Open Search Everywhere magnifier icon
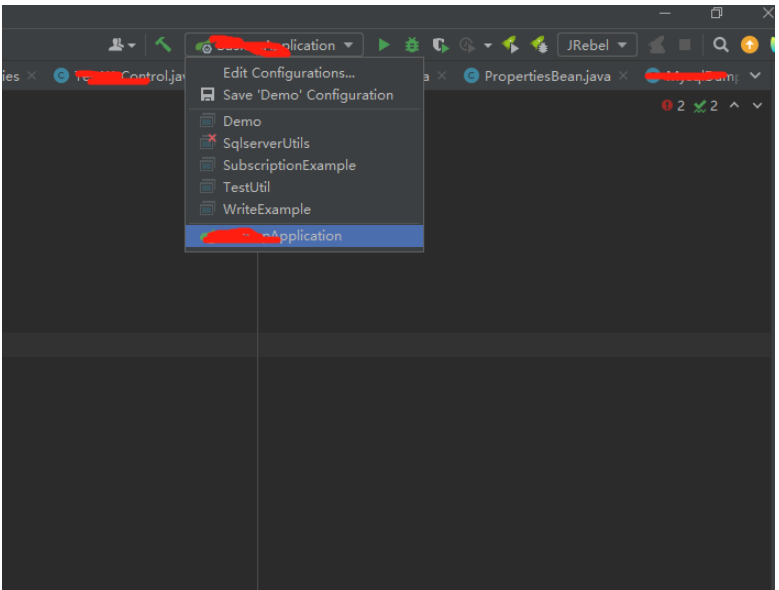779x590 pixels. click(x=721, y=45)
